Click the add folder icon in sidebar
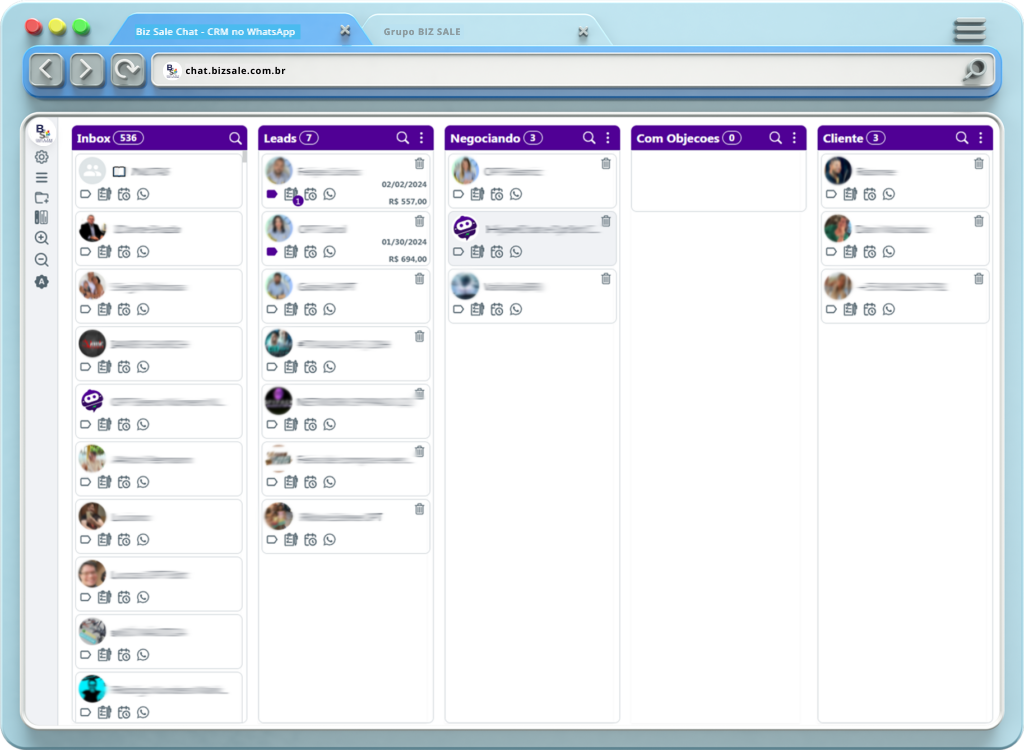The image size is (1024, 750). 41,197
